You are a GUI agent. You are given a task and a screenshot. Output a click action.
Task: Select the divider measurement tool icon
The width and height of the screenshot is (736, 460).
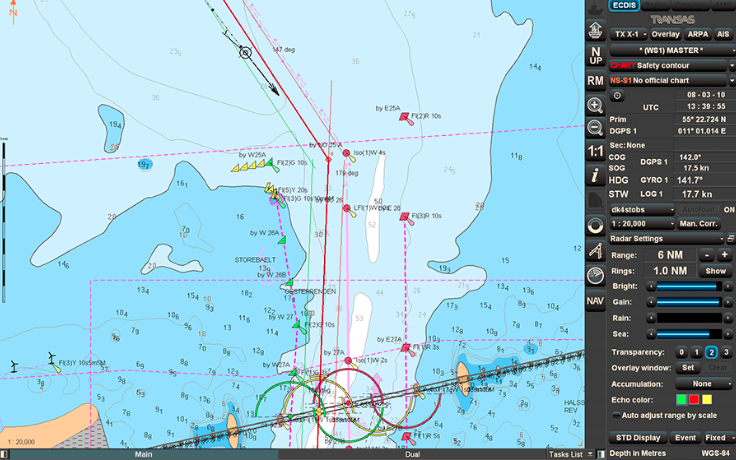coord(595,251)
